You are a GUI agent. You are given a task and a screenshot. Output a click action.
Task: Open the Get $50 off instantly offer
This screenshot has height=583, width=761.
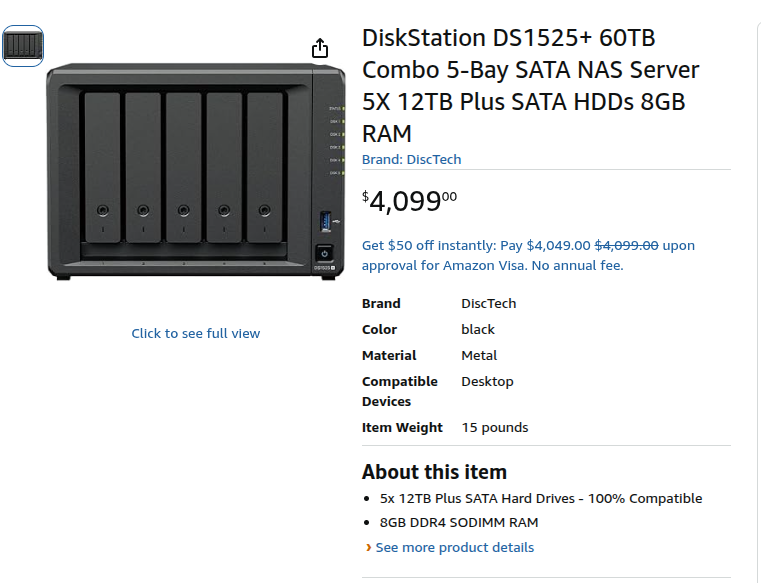[529, 255]
